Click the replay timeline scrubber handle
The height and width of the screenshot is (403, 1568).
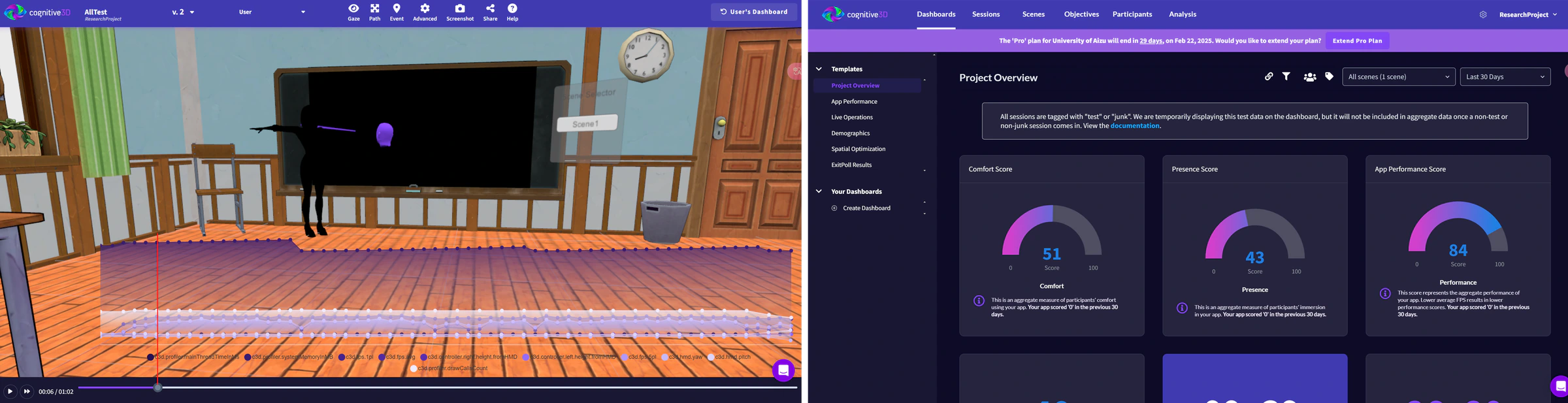157,388
